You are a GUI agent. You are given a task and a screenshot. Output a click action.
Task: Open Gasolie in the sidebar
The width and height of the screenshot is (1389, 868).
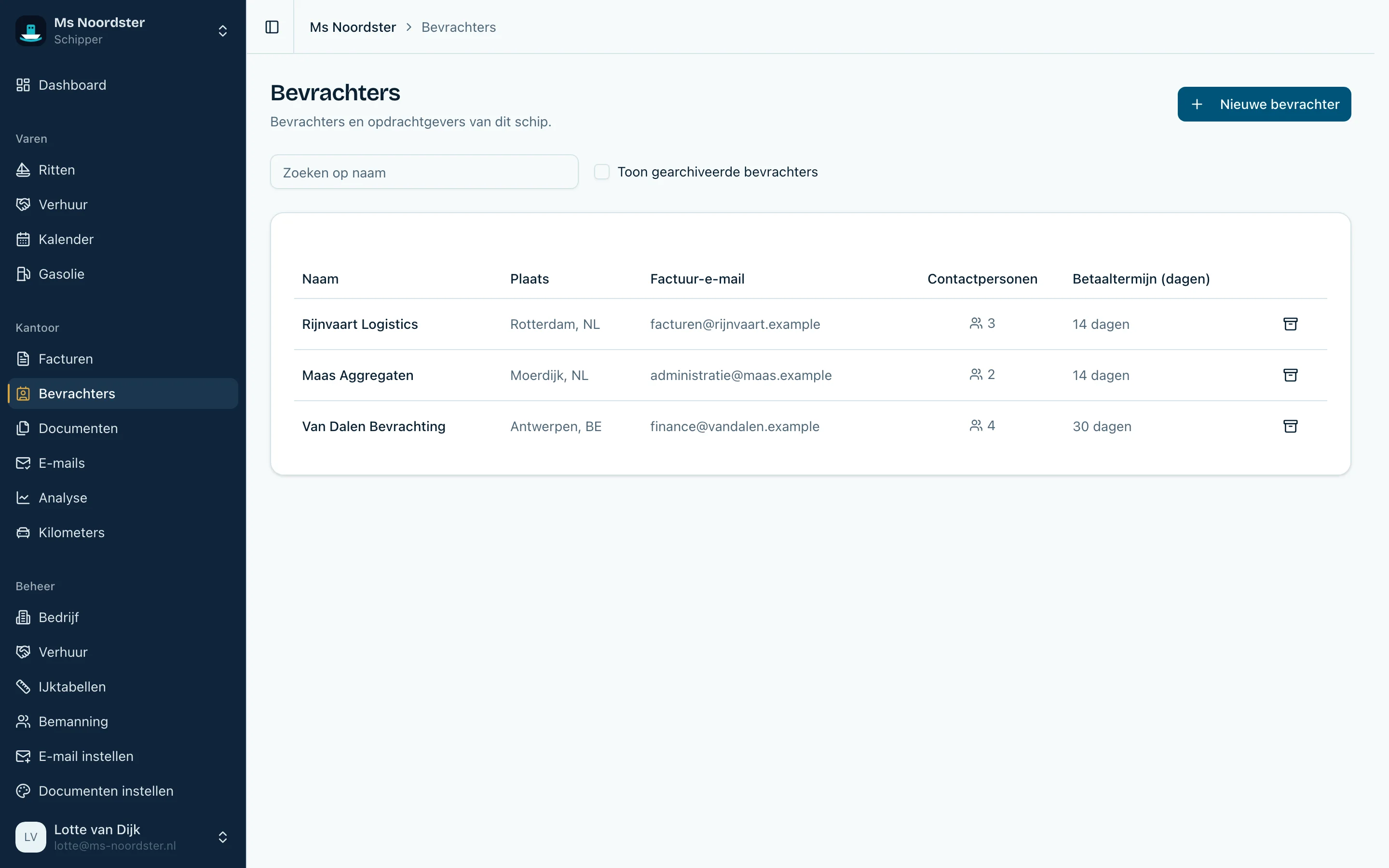123,274
